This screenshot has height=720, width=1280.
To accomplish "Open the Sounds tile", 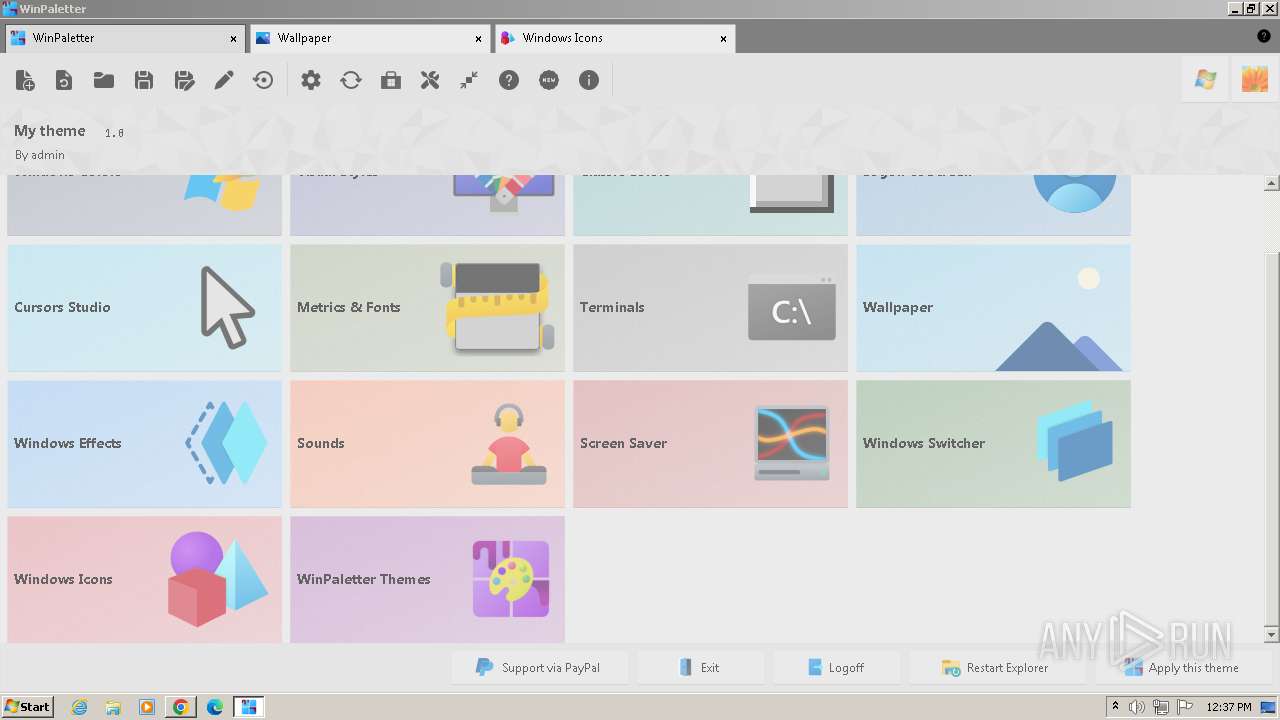I will tap(427, 444).
